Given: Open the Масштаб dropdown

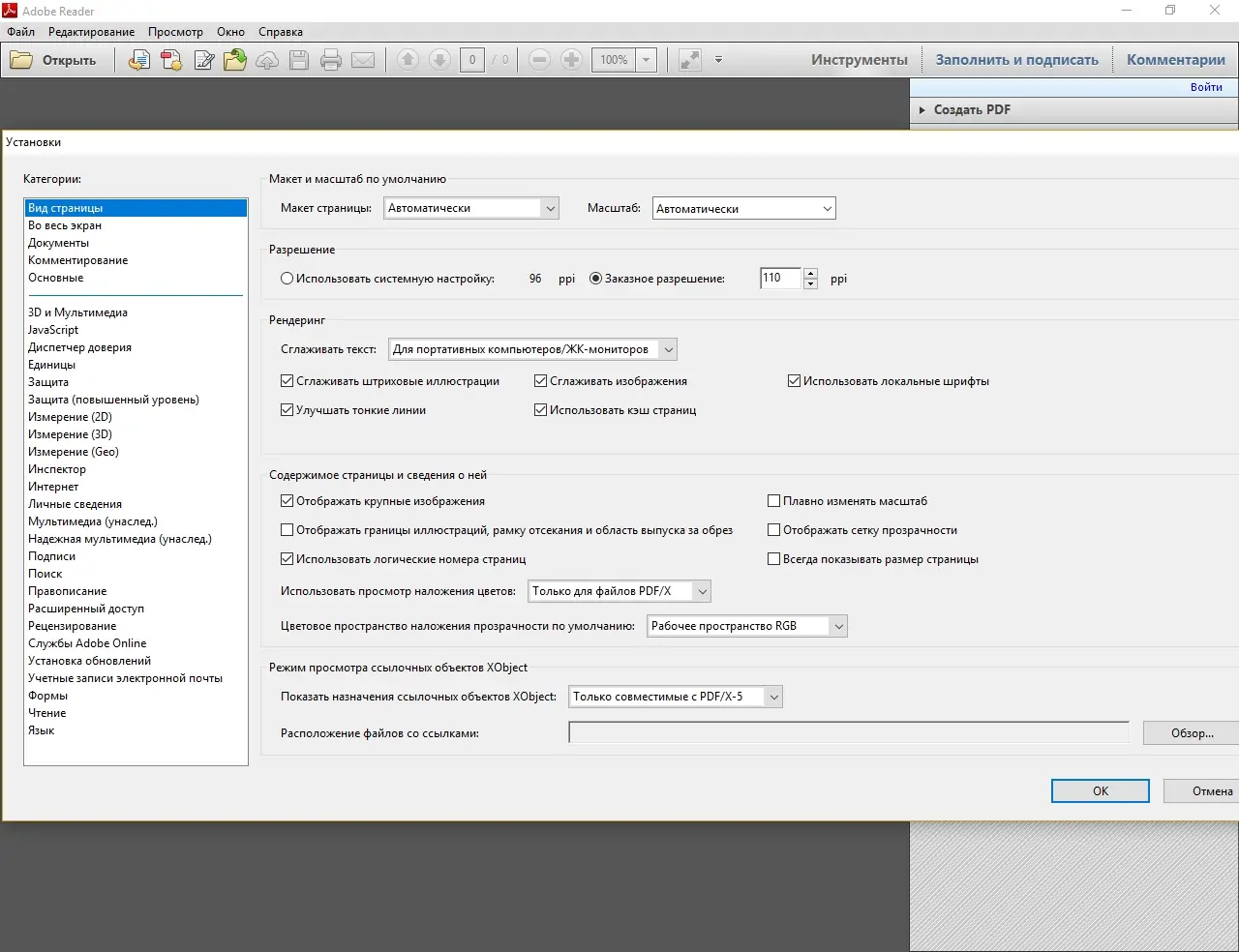Looking at the screenshot, I should (x=744, y=208).
